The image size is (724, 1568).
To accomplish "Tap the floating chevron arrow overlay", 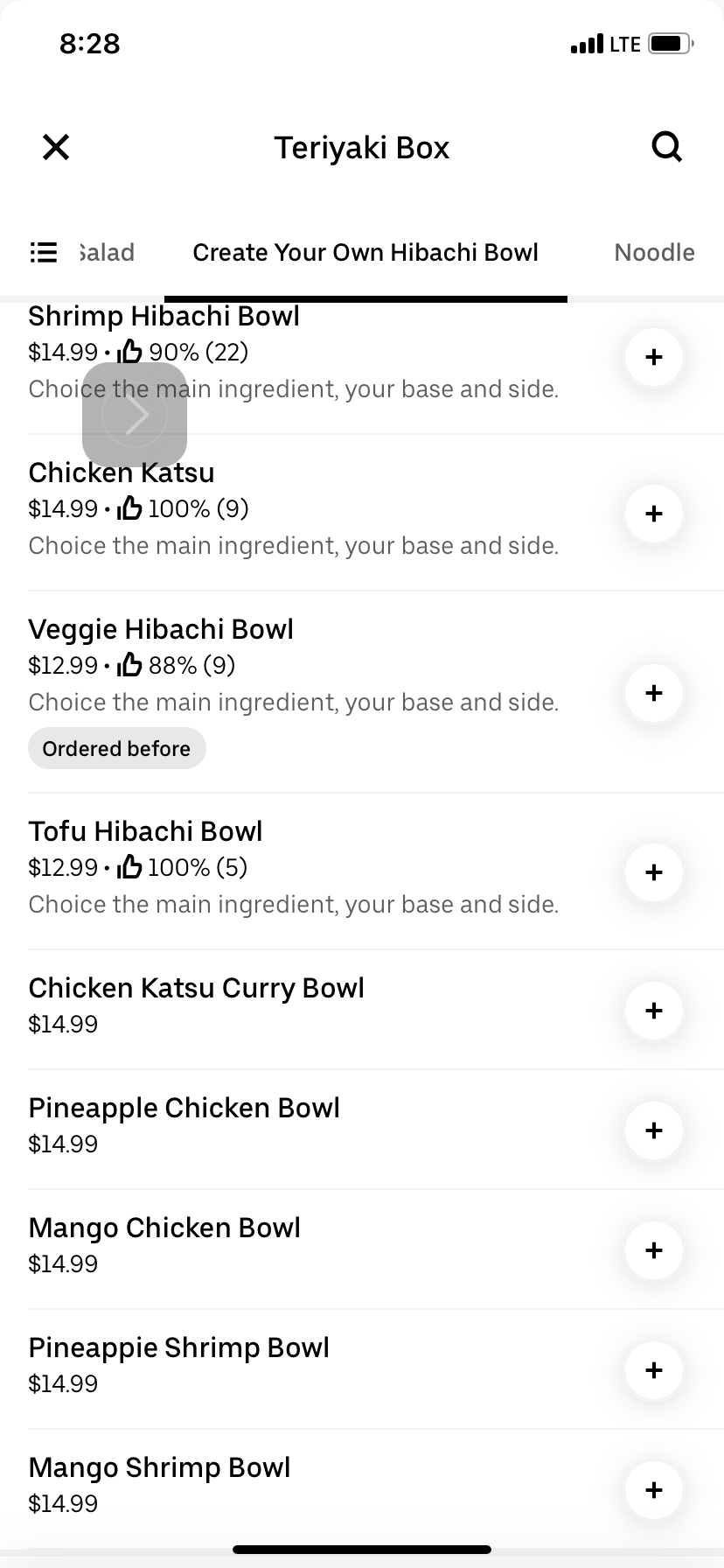I will (x=135, y=415).
